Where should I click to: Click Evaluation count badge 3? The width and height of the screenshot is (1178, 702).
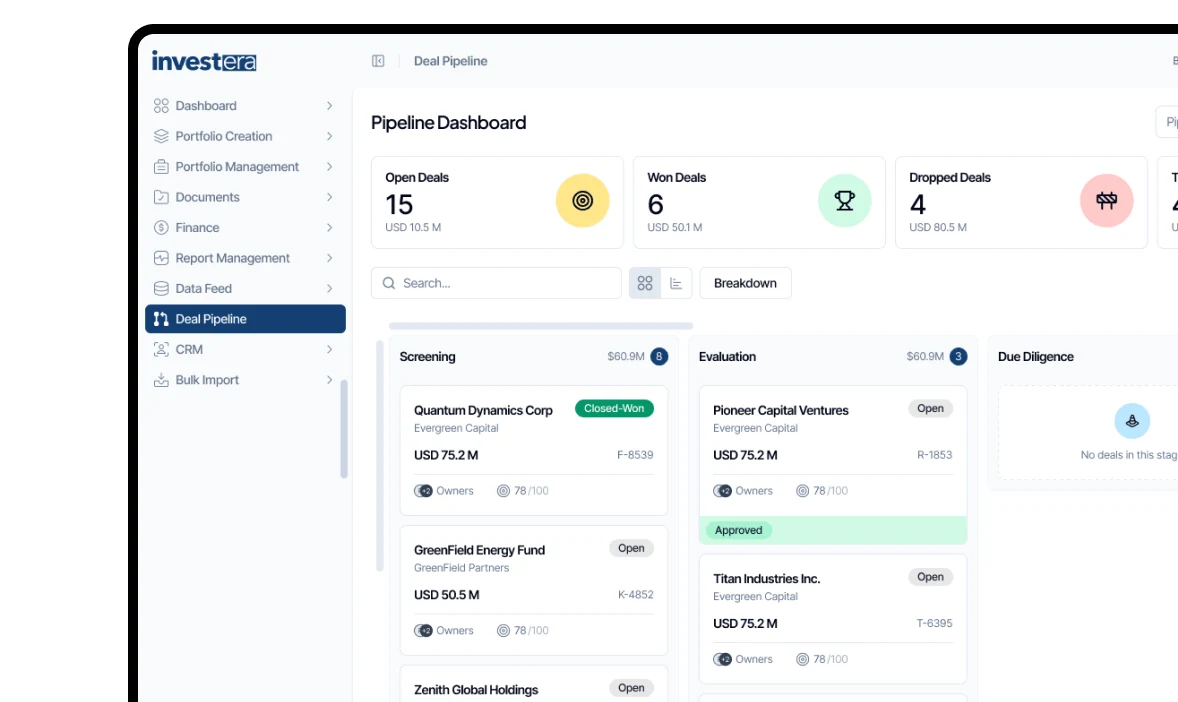click(958, 356)
